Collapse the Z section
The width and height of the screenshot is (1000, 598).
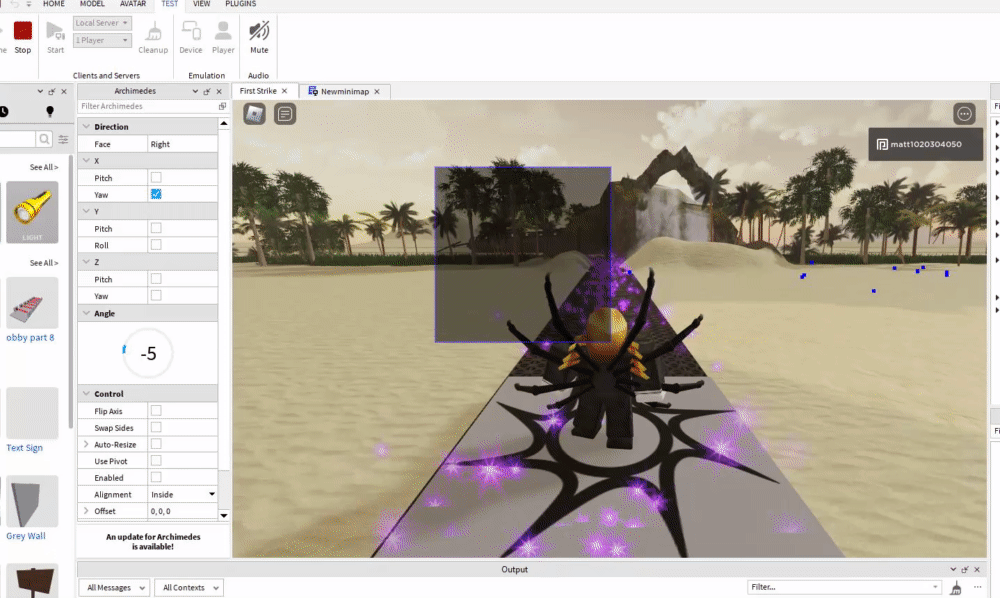(x=86, y=261)
